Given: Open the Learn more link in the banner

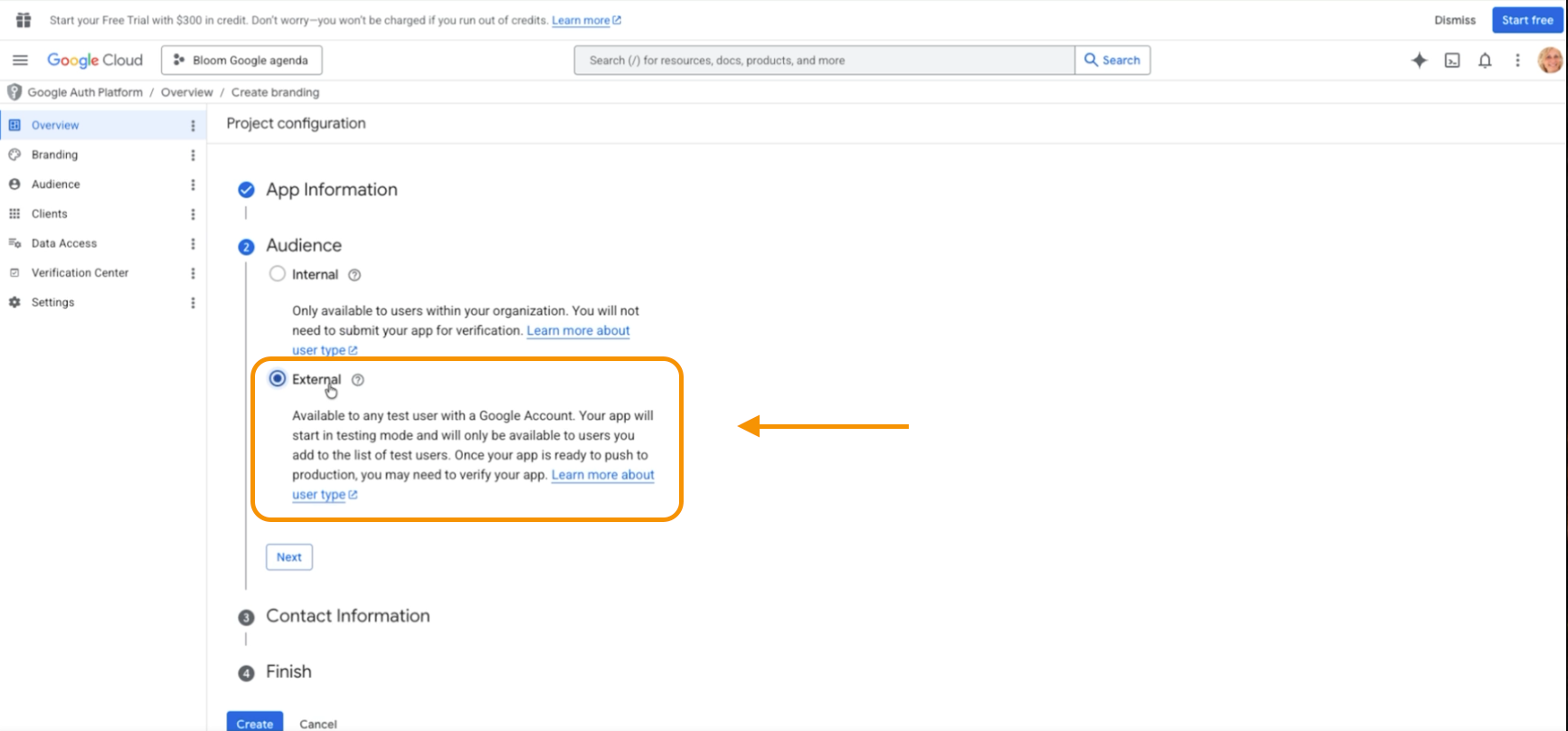Looking at the screenshot, I should coord(586,20).
